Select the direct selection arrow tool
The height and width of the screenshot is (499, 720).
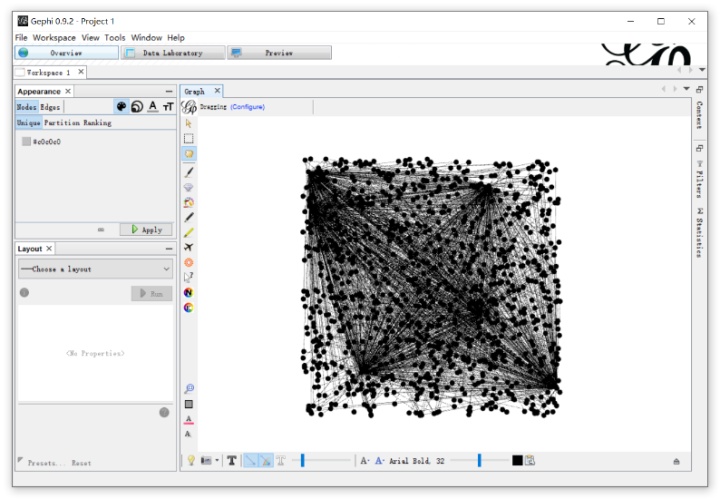pyautogui.click(x=188, y=123)
